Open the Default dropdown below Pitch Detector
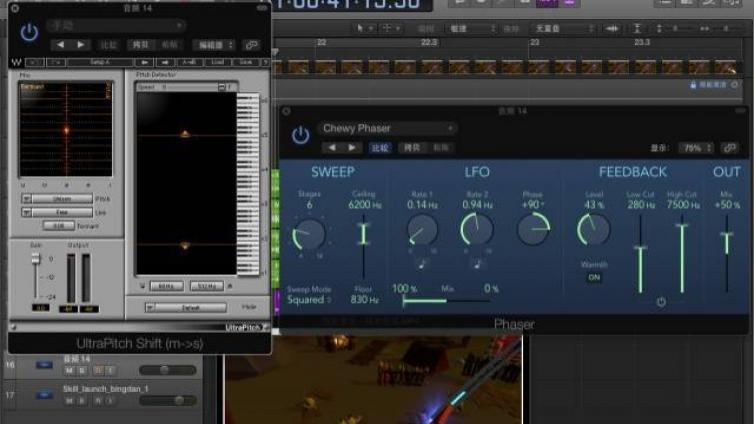The image size is (754, 424). (x=186, y=307)
